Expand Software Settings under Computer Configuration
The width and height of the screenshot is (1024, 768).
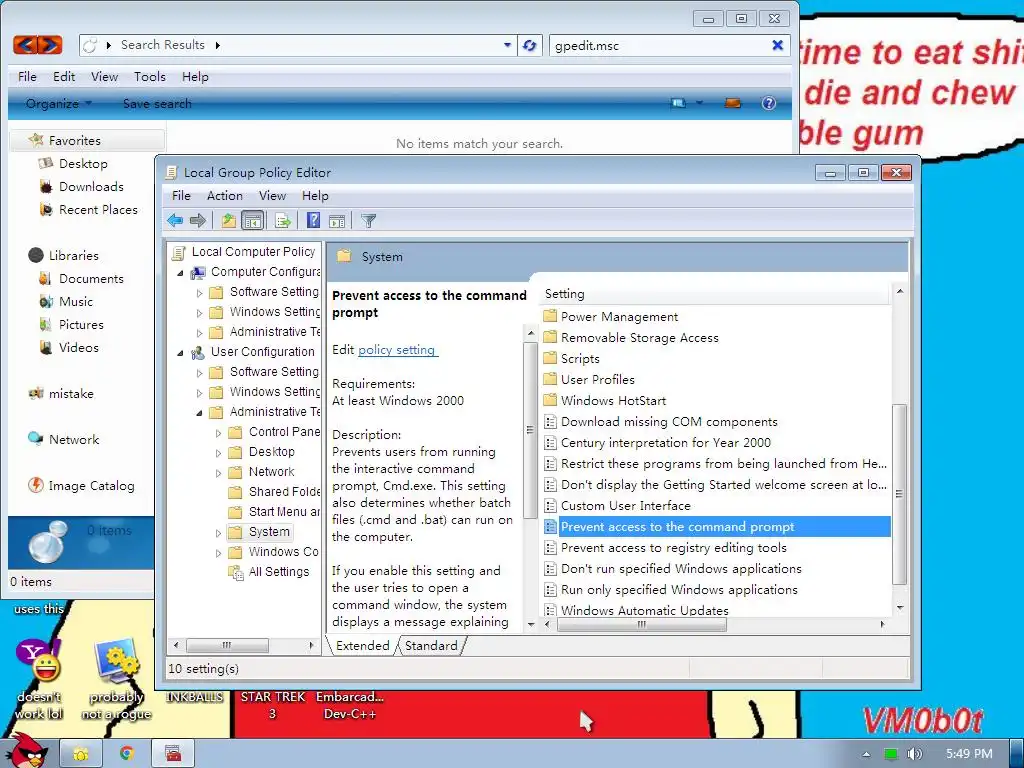pos(200,293)
